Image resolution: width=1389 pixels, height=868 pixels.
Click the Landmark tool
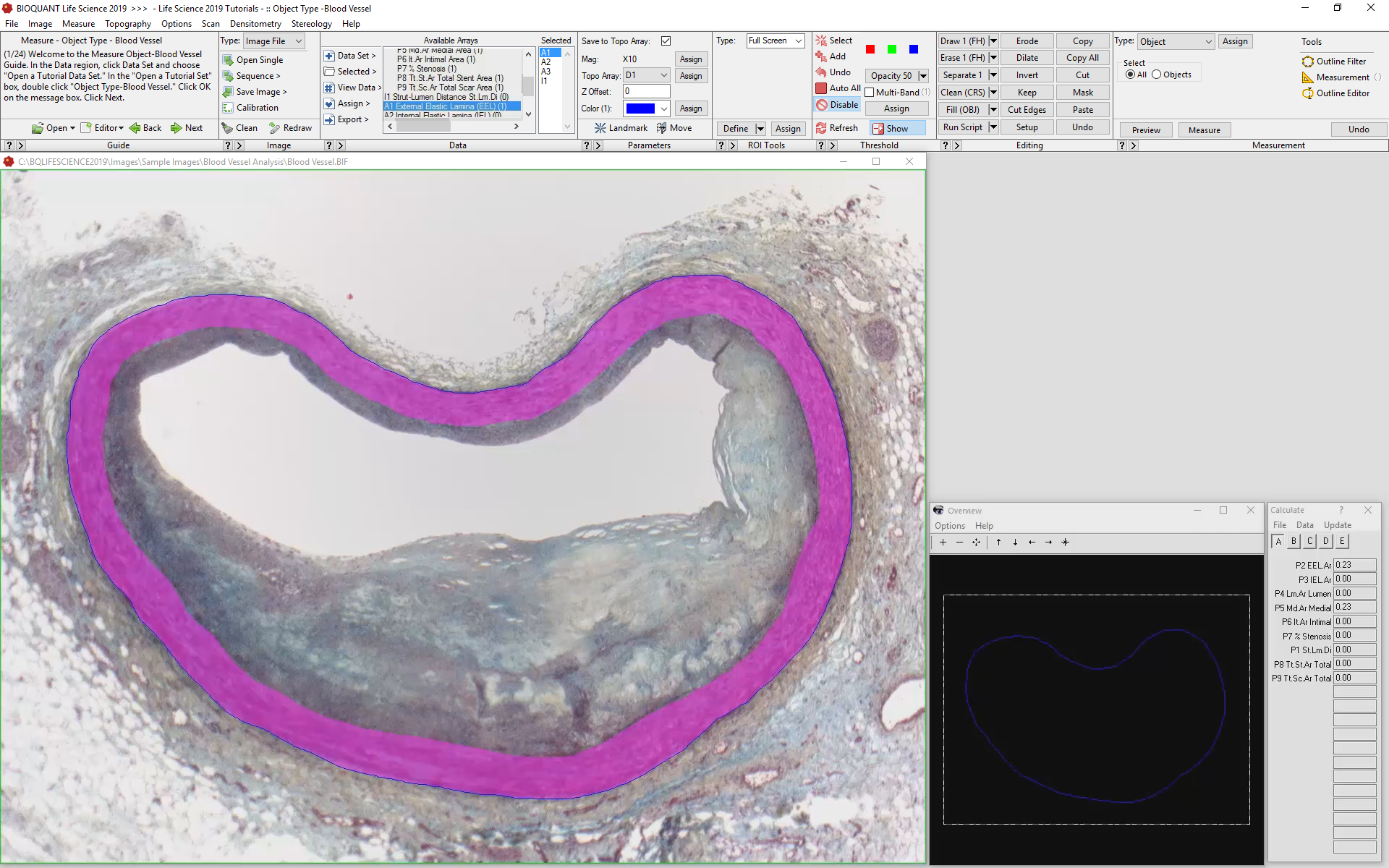pos(621,128)
